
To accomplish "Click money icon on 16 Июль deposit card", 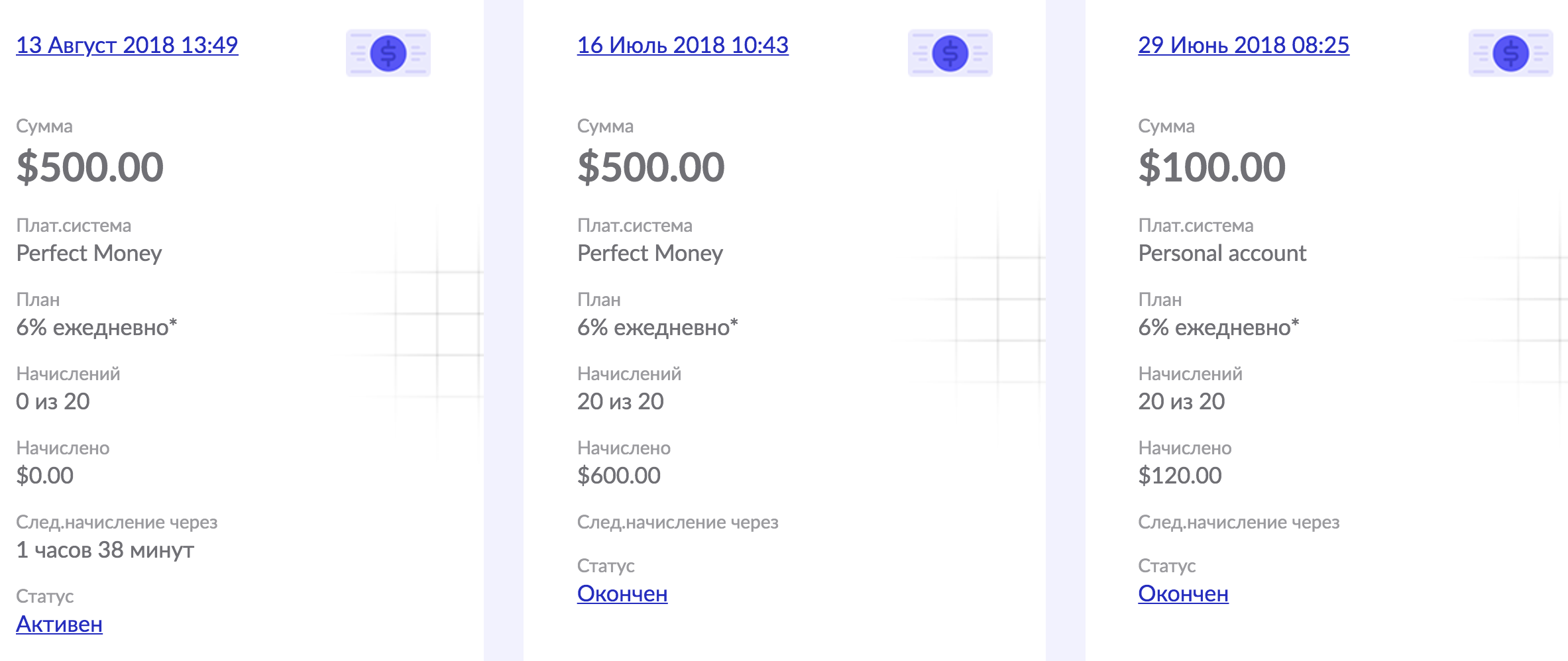I will pyautogui.click(x=950, y=53).
